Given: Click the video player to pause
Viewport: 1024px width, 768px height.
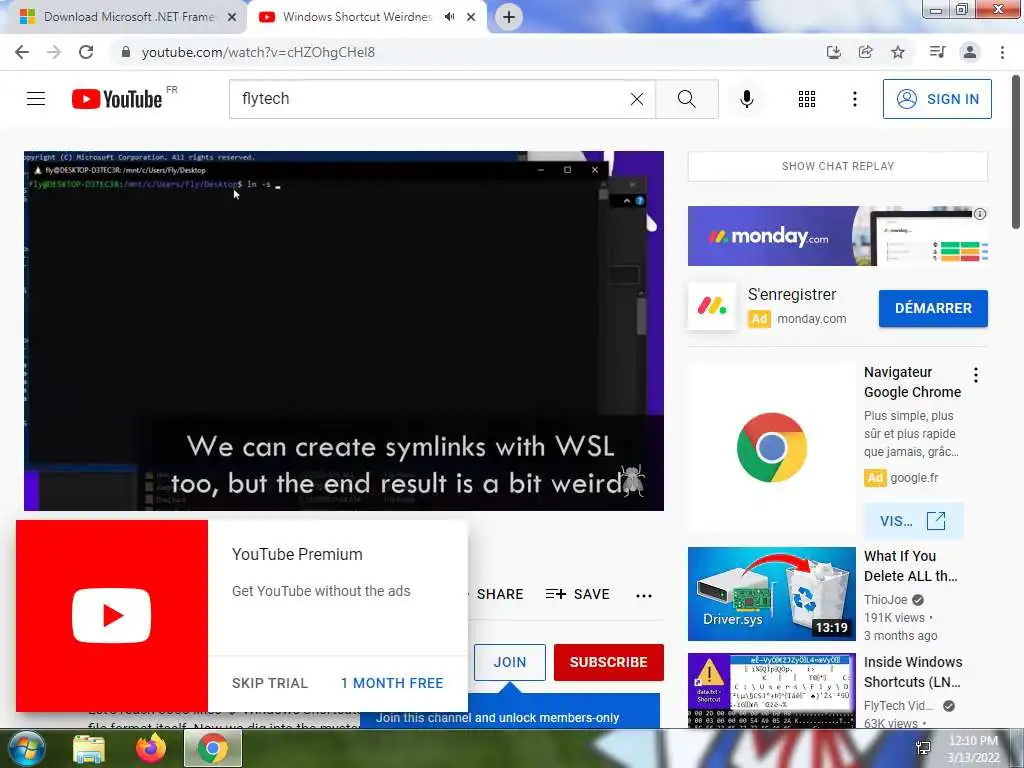Looking at the screenshot, I should click(344, 330).
